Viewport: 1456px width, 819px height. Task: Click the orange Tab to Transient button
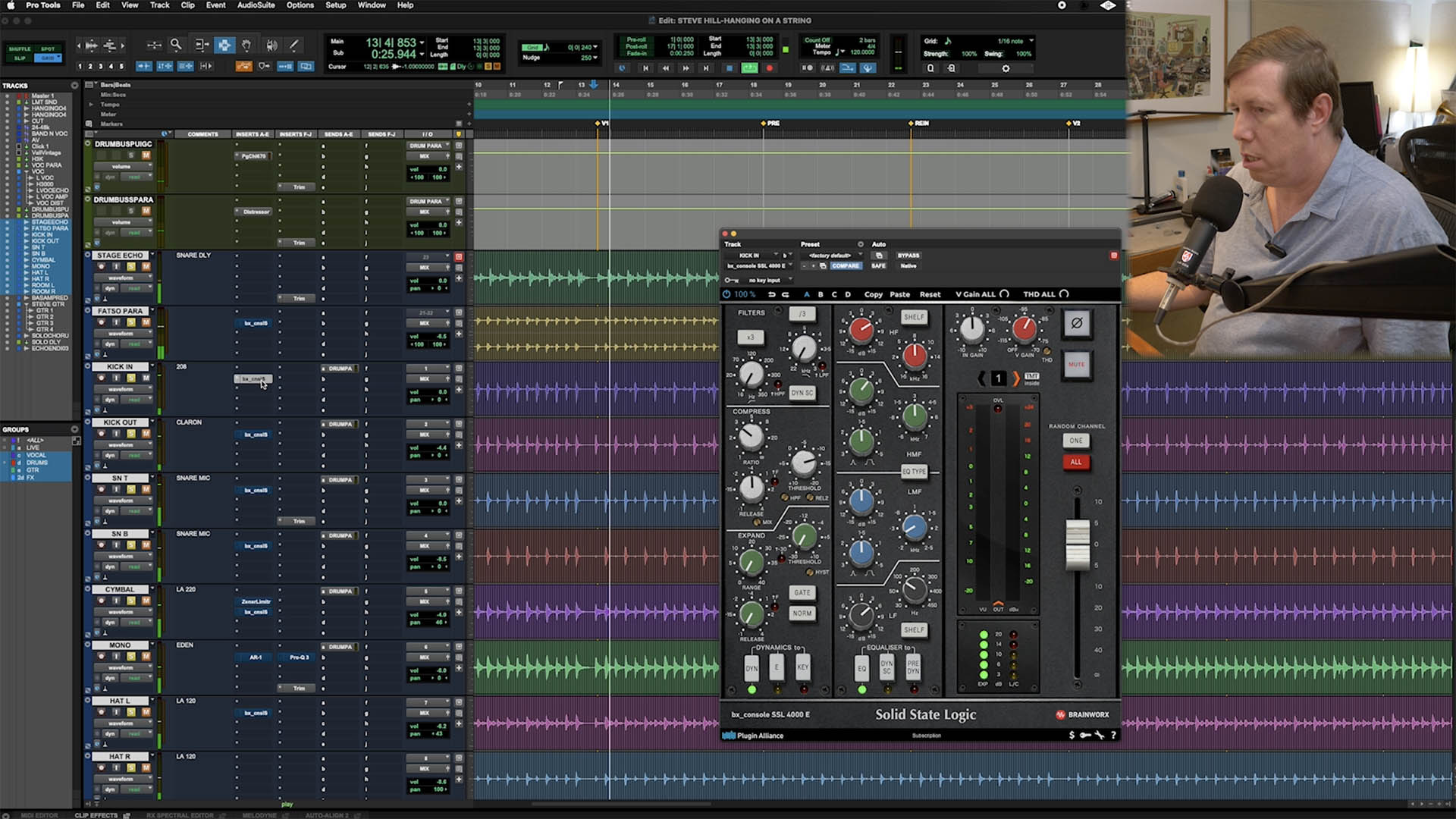click(243, 67)
